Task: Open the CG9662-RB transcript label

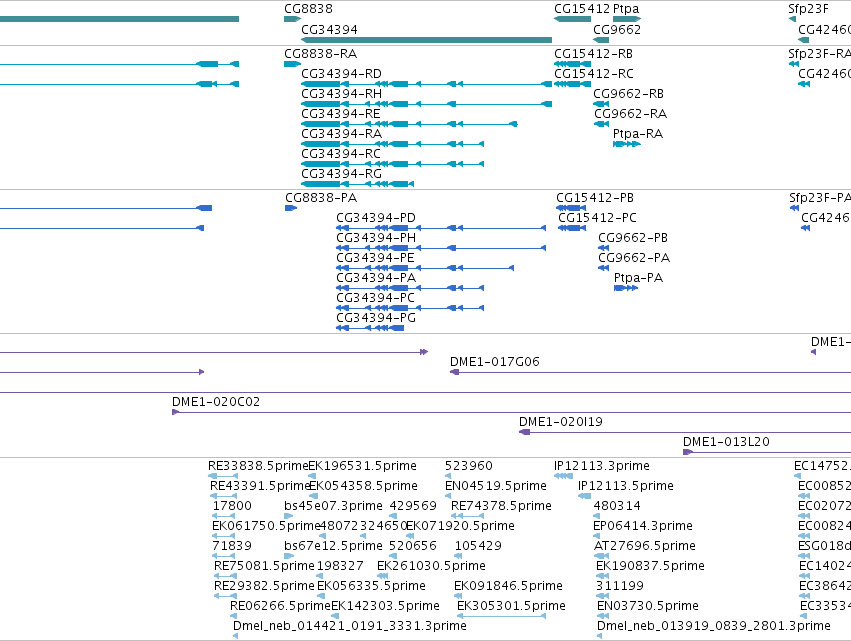Action: [628, 94]
